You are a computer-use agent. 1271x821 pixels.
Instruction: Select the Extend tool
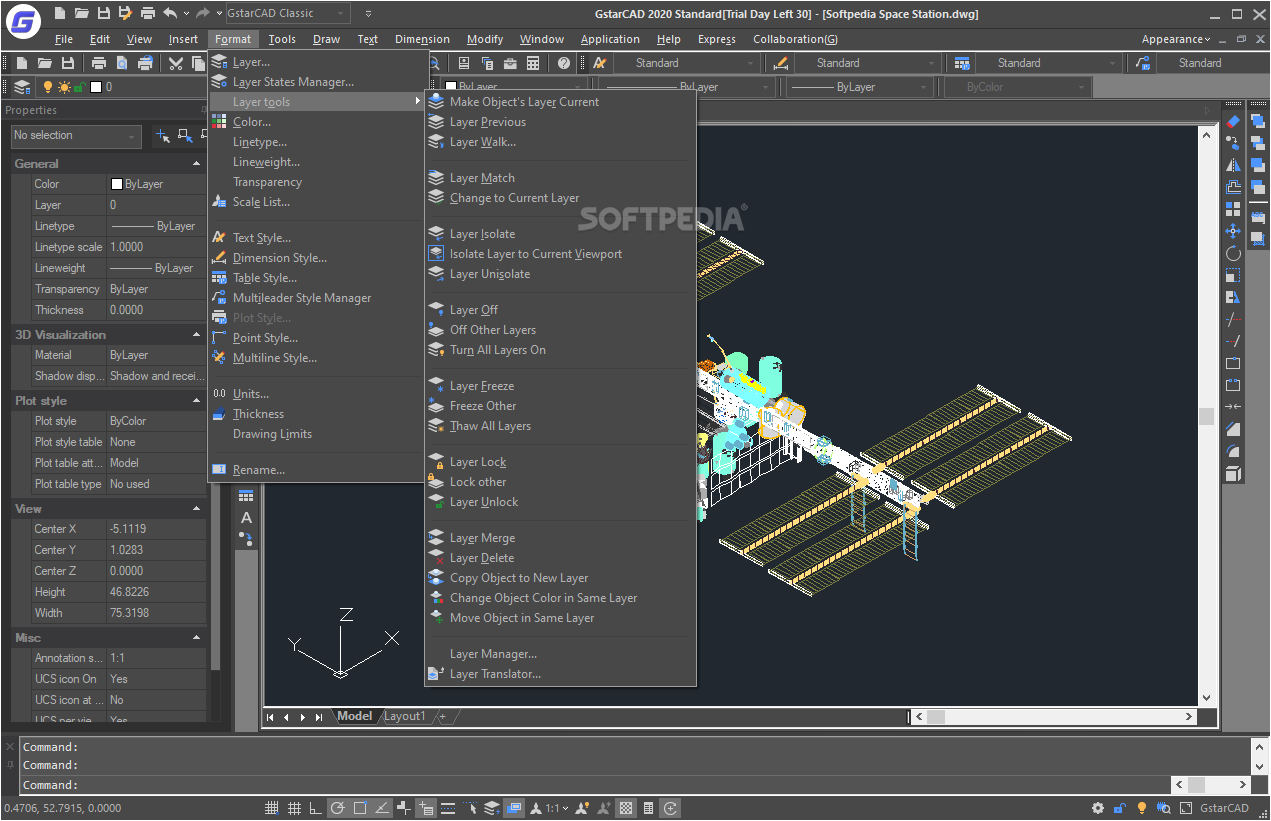(x=1233, y=341)
